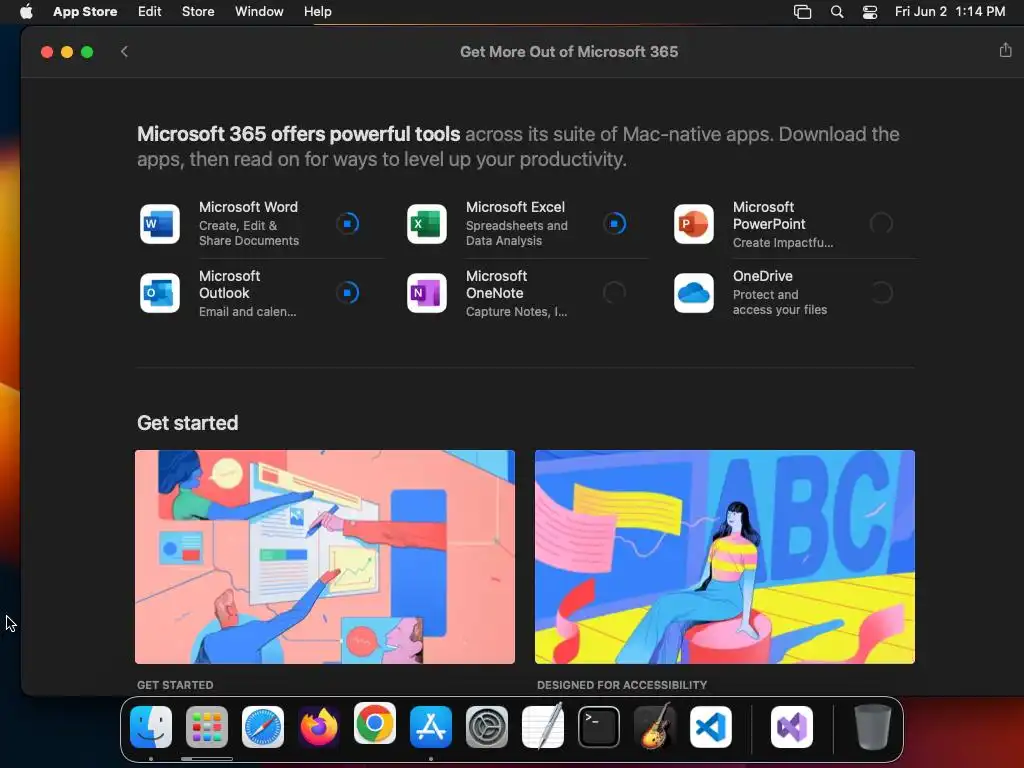Image resolution: width=1024 pixels, height=768 pixels.
Task: Click the OneNote loading spinner
Action: pos(614,293)
